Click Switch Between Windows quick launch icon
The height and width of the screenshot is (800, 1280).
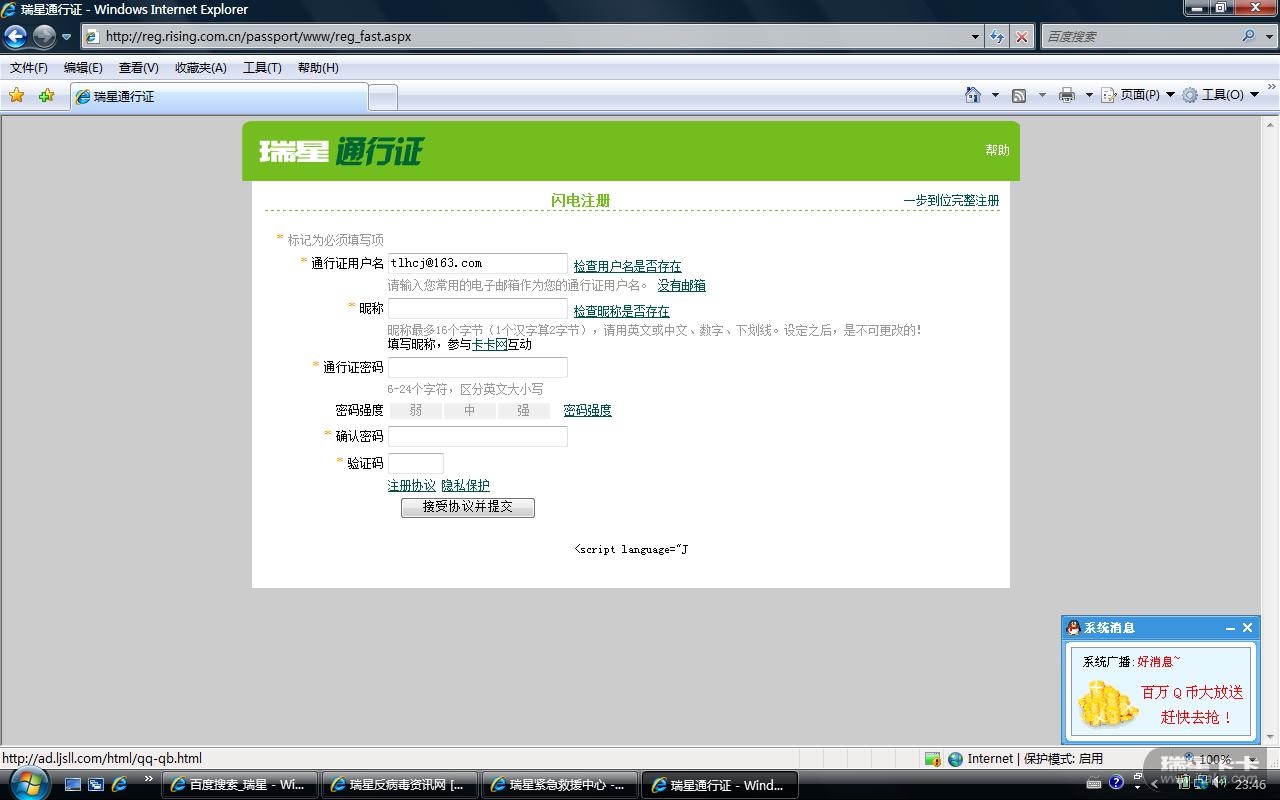click(x=96, y=785)
